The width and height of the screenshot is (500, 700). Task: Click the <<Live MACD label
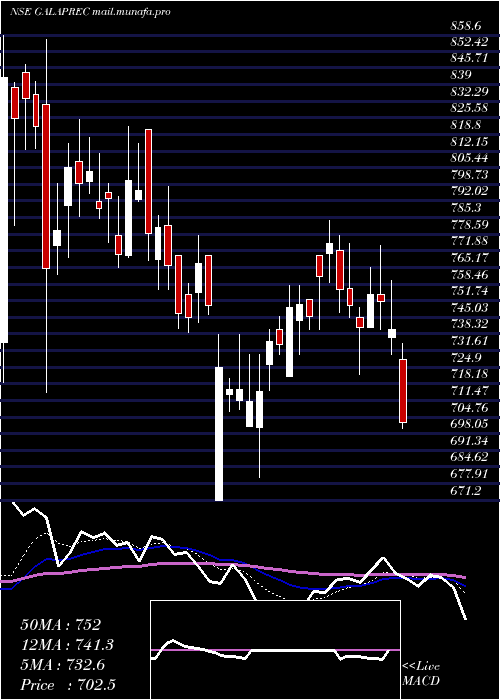coord(421,674)
